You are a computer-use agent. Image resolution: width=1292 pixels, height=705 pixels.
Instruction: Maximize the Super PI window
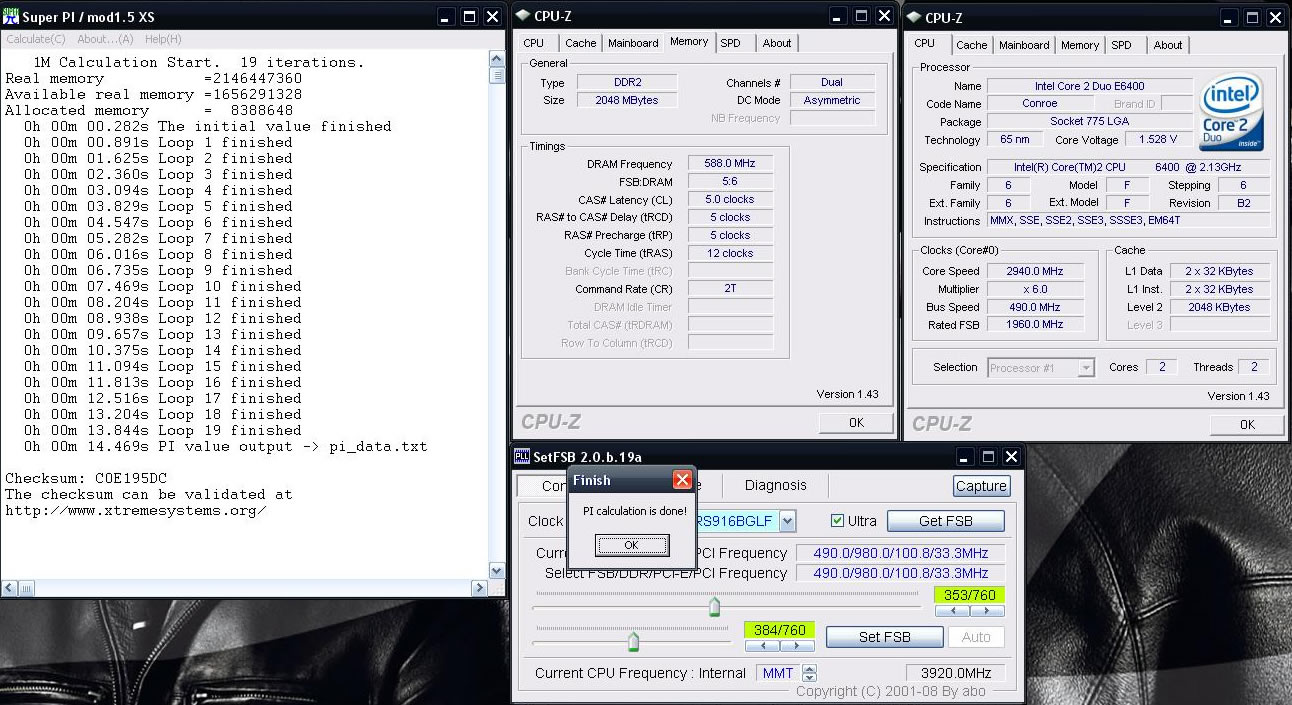[469, 17]
